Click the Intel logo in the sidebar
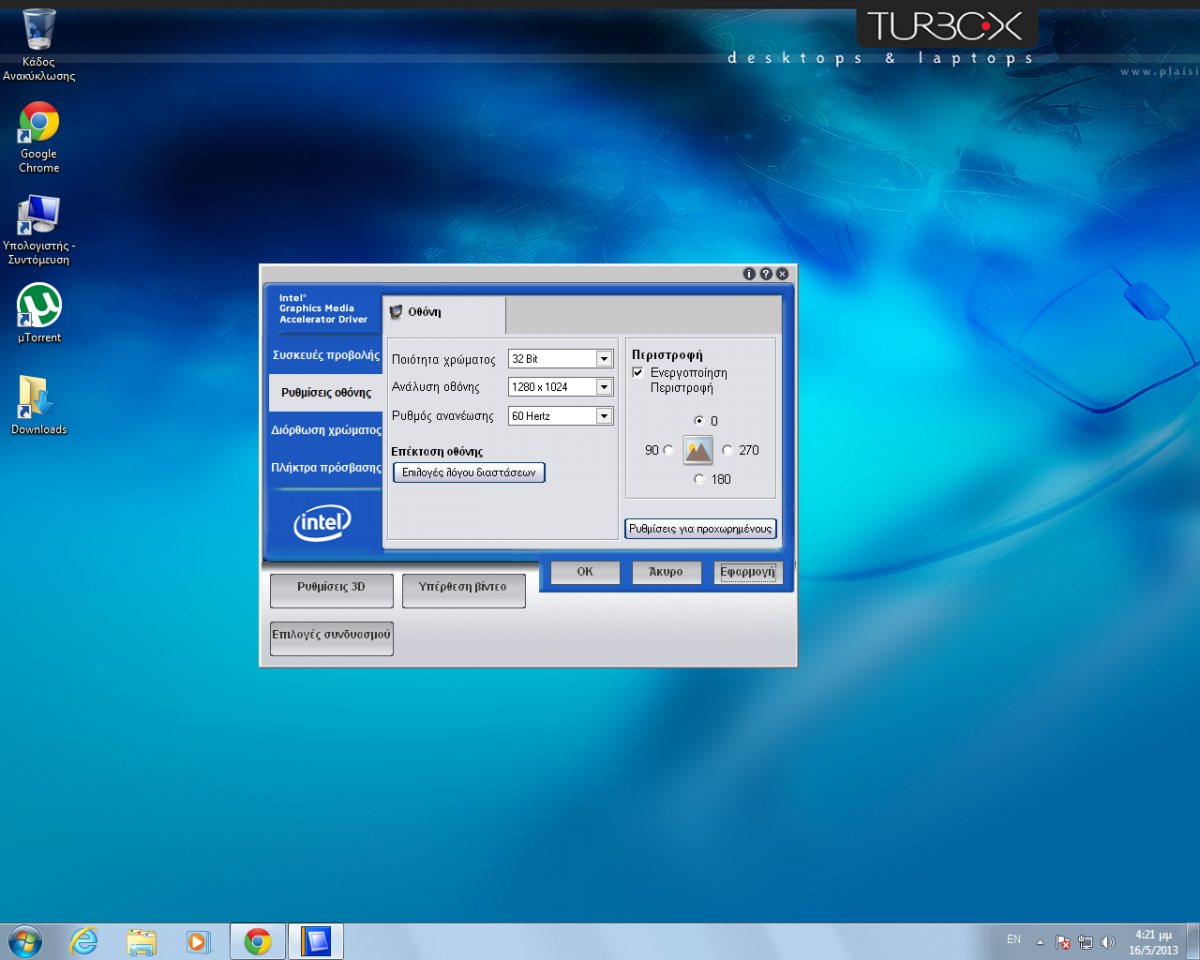 click(x=322, y=522)
